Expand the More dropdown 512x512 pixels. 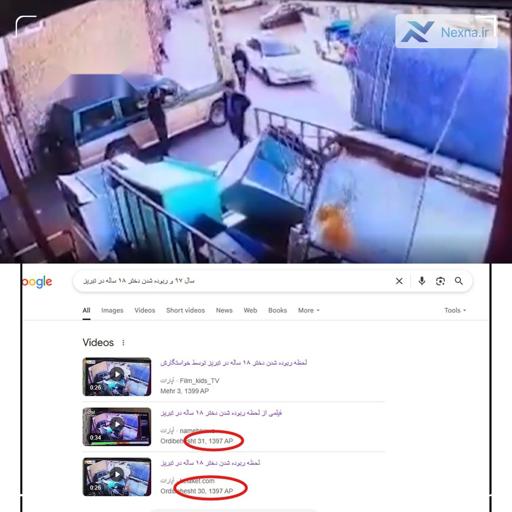[x=309, y=310]
